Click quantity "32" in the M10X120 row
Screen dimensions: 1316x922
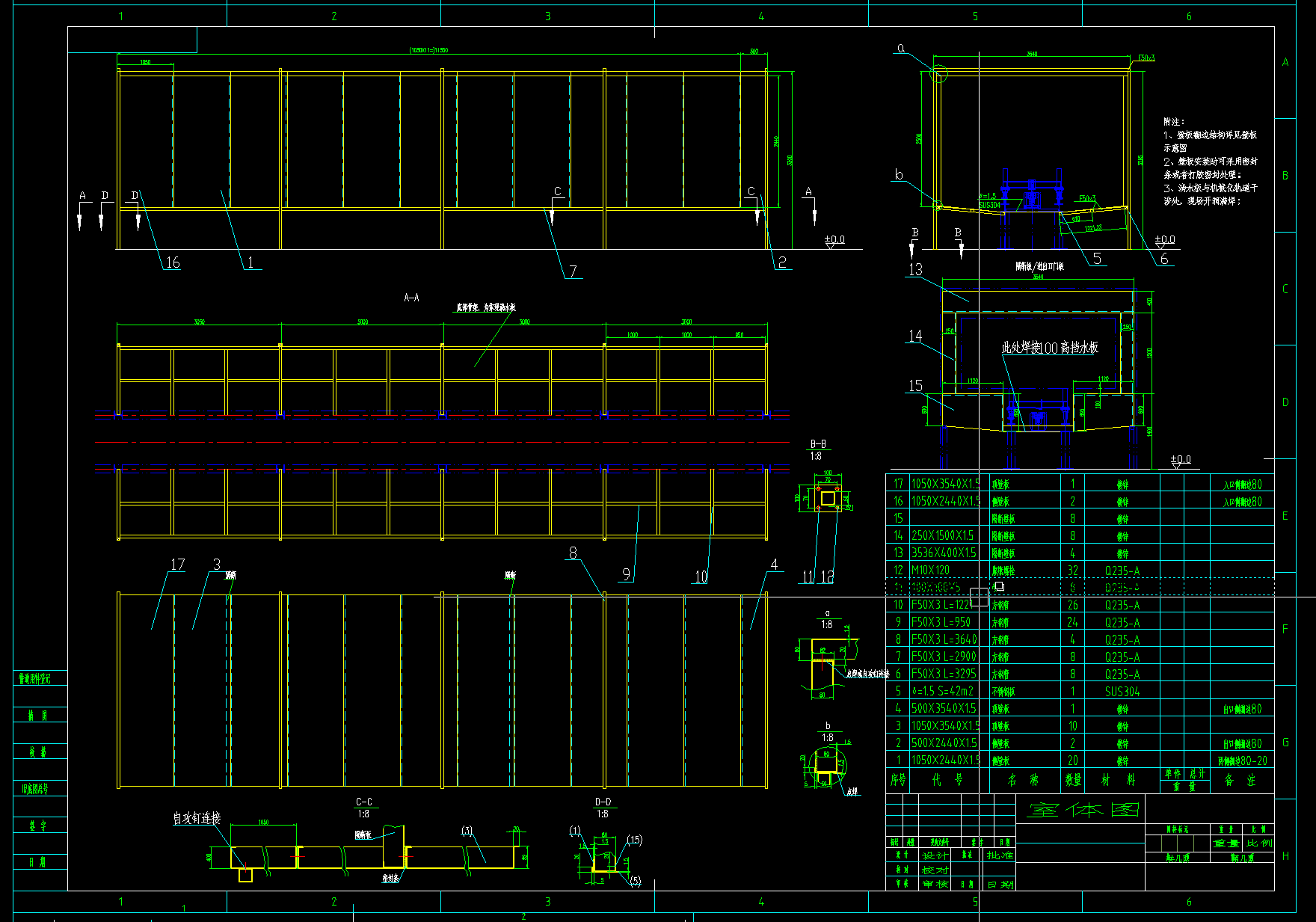point(1073,571)
